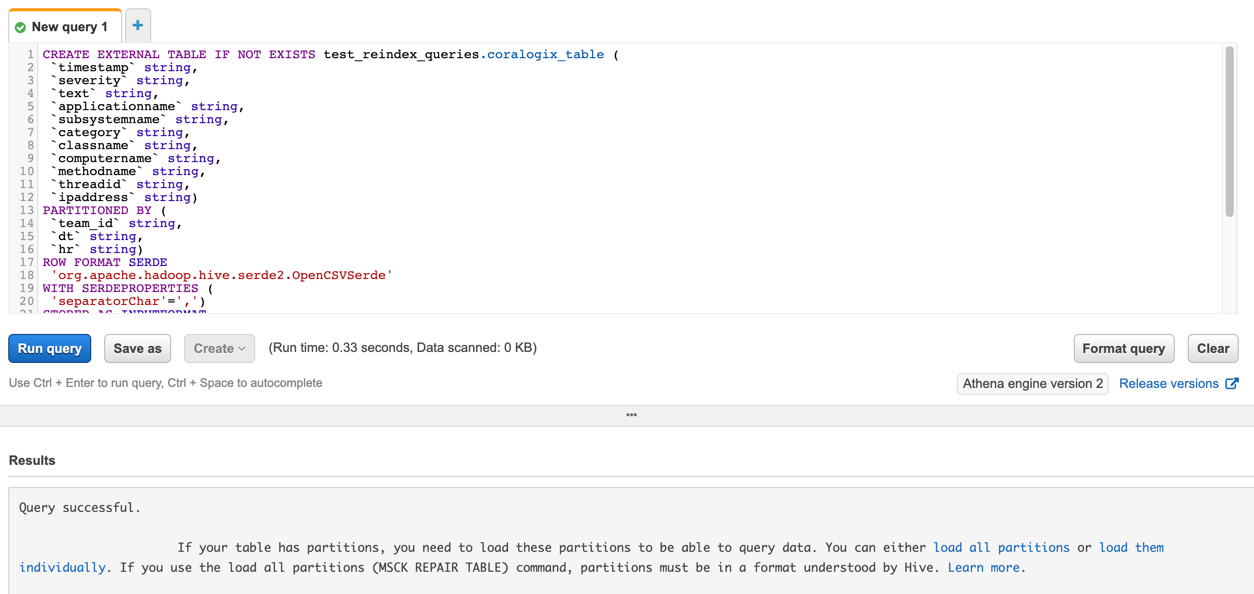Click the `methodname` string line

point(128,171)
